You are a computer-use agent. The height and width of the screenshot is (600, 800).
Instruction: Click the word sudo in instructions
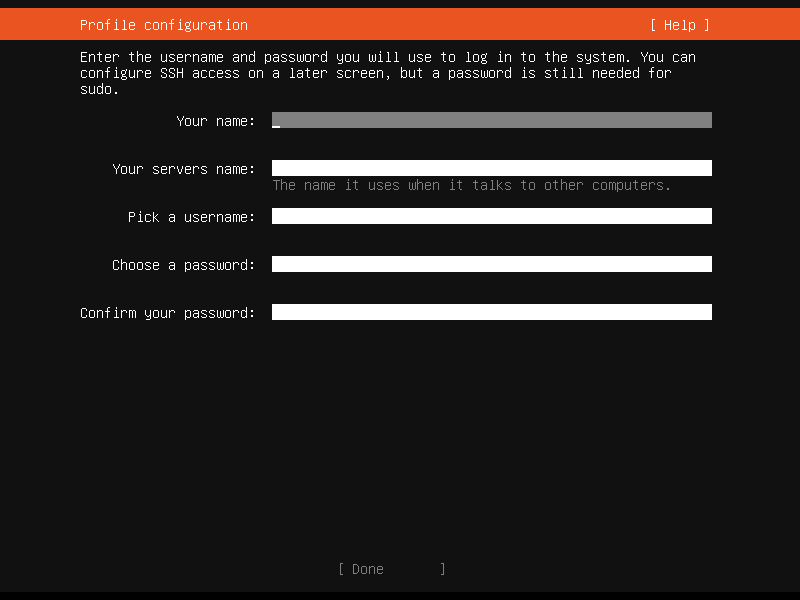coord(96,88)
